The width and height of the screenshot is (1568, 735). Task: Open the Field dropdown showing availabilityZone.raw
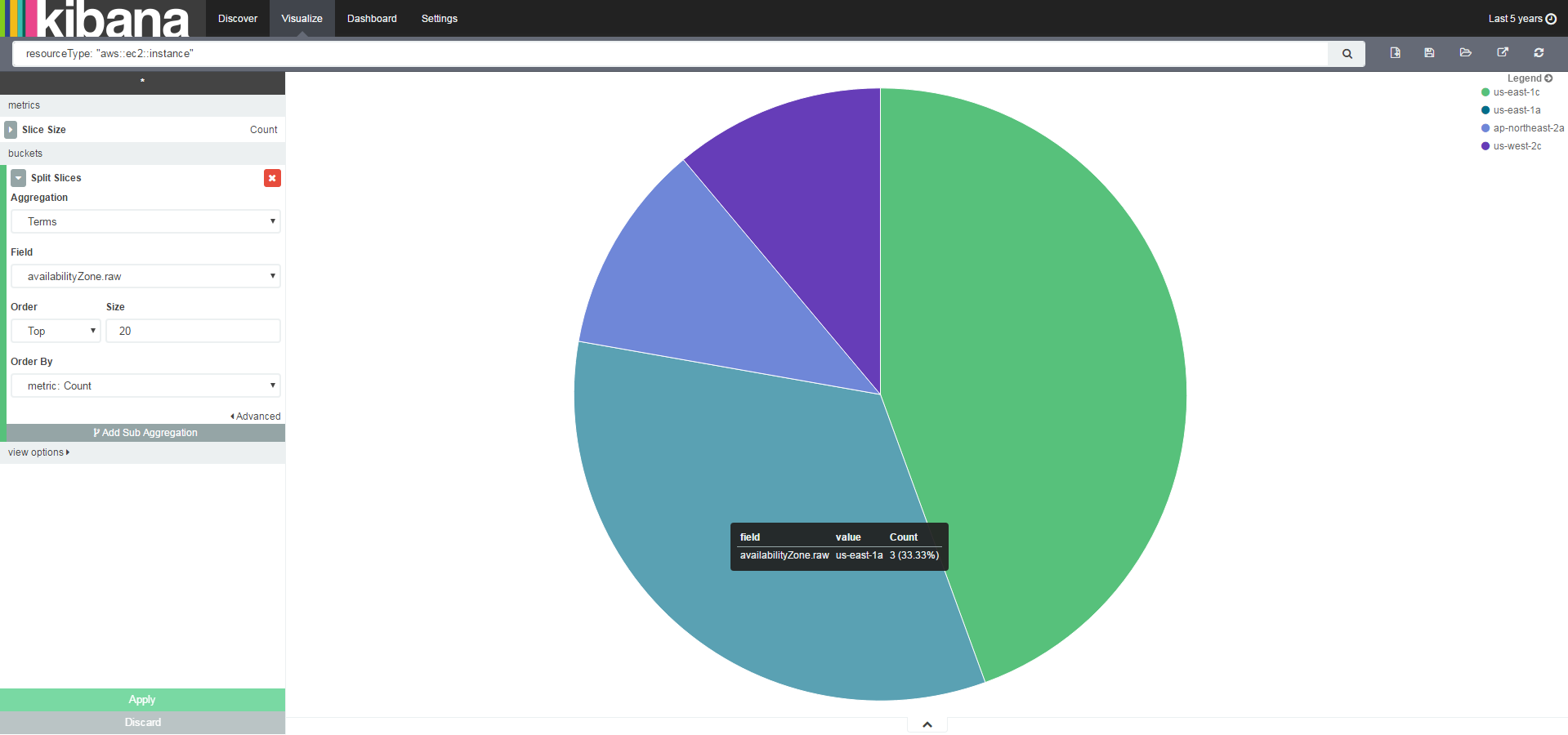pos(145,276)
